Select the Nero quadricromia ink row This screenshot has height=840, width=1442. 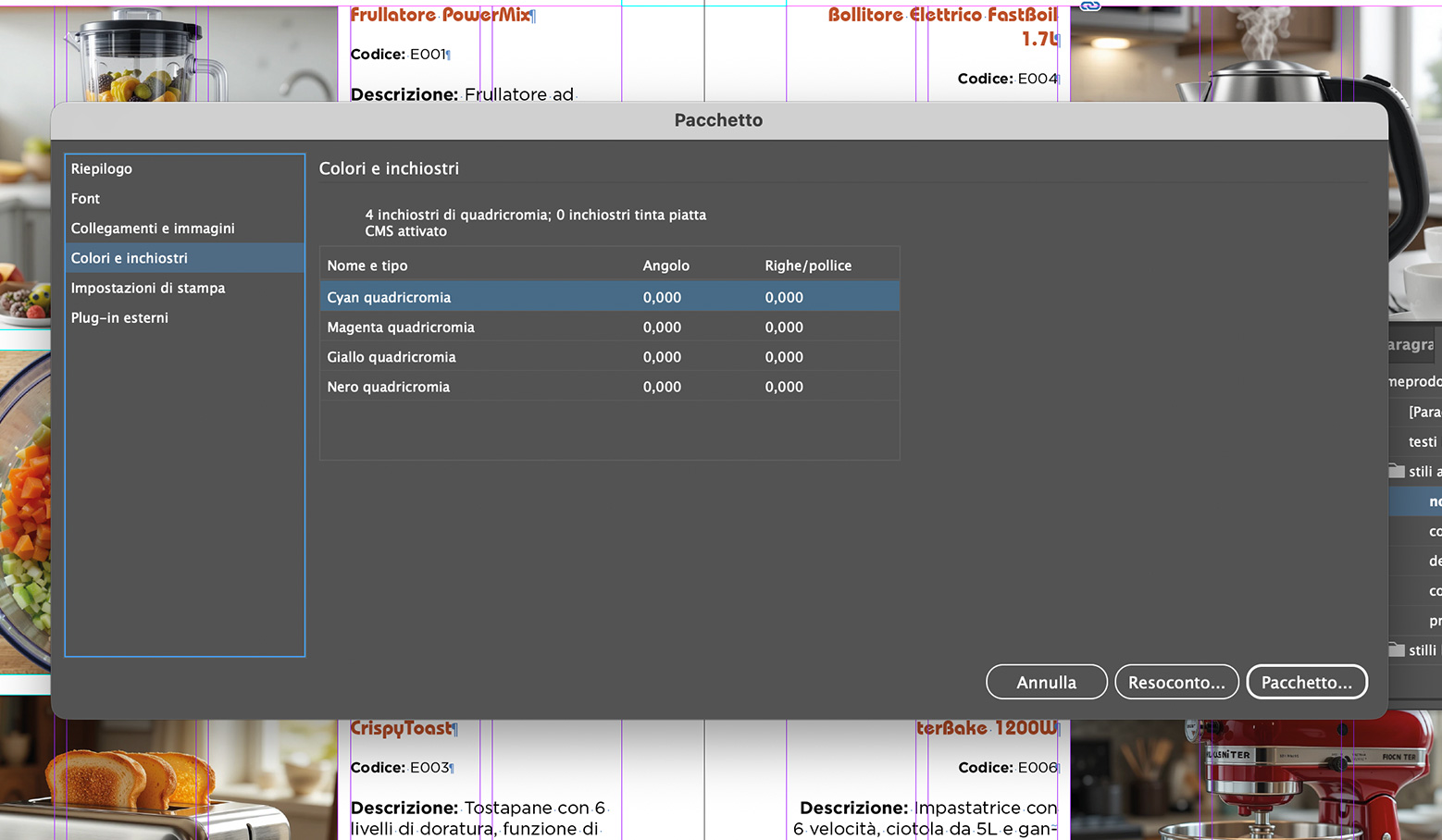coord(609,387)
